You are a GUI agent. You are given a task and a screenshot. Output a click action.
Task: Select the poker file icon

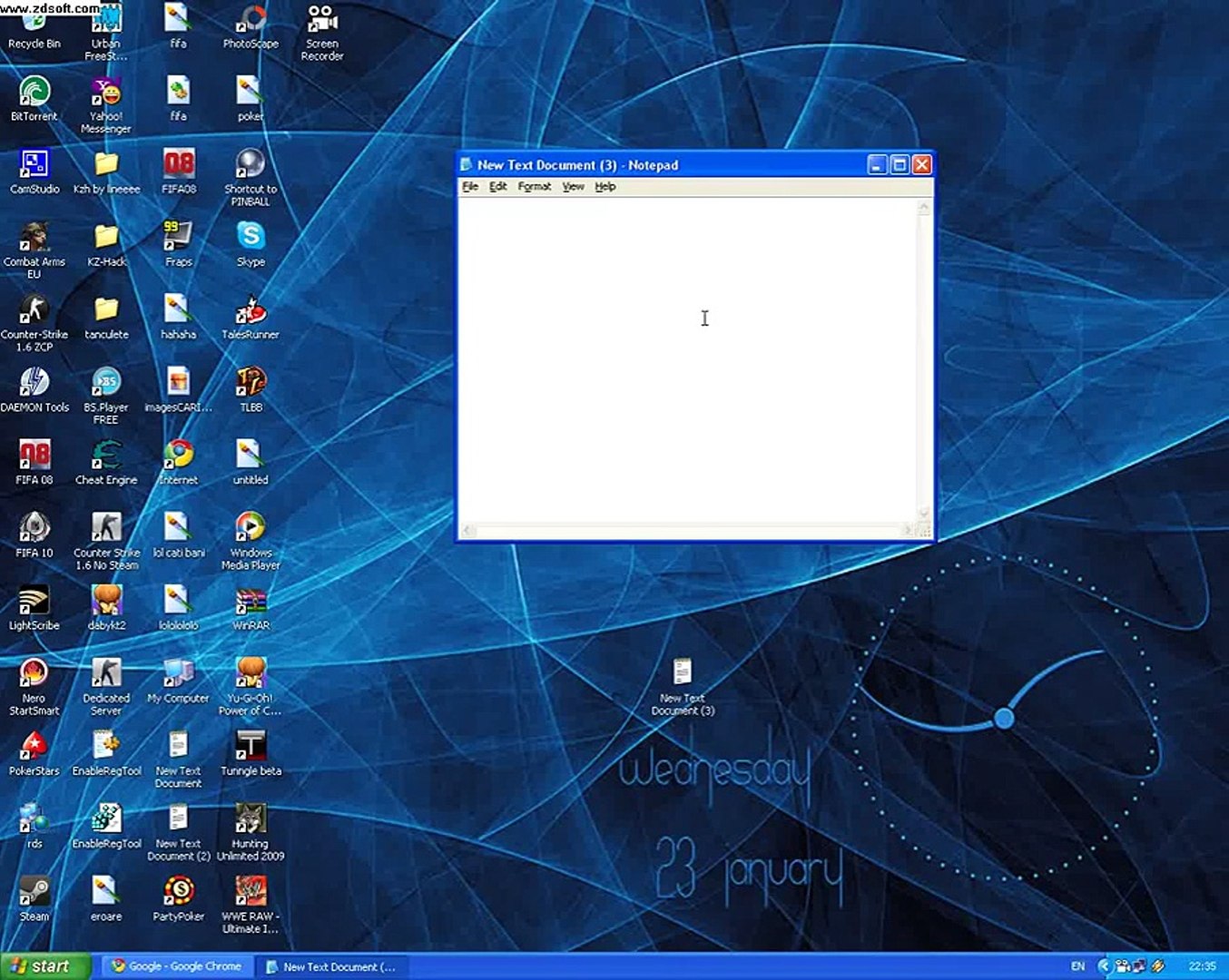tap(251, 99)
